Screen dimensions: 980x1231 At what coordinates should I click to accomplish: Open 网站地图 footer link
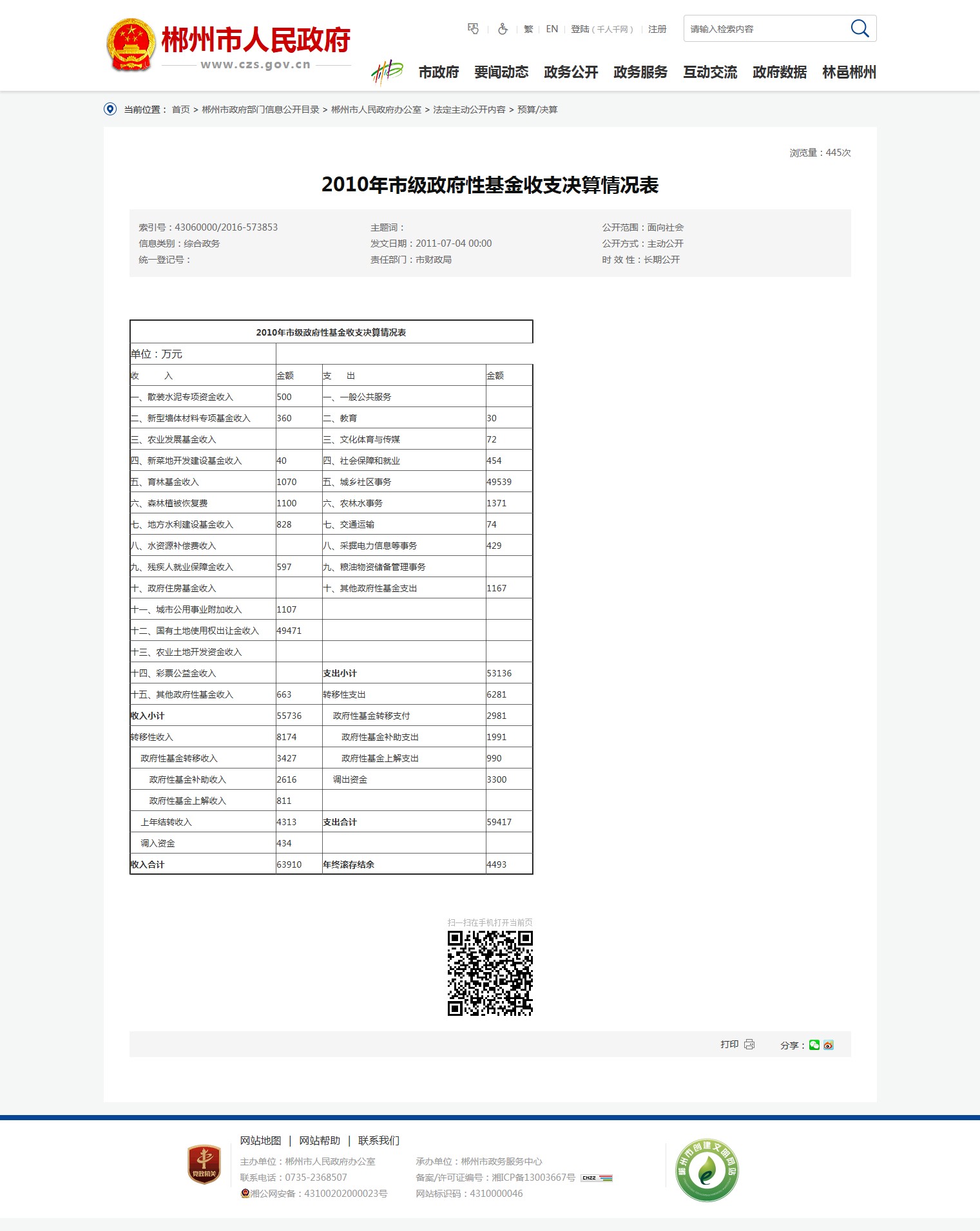tap(260, 1140)
